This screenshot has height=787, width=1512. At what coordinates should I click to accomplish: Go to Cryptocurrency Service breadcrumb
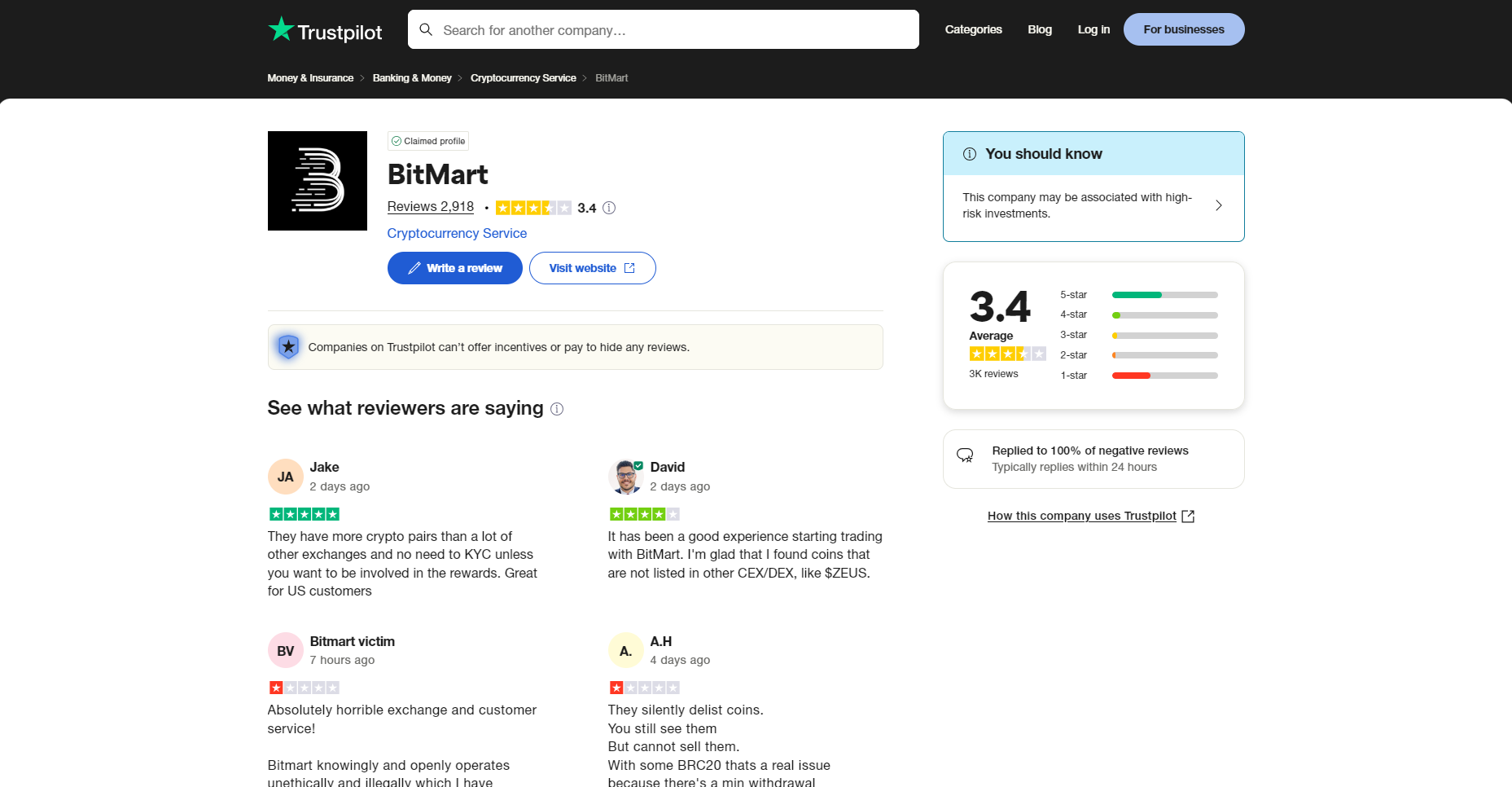tap(524, 78)
